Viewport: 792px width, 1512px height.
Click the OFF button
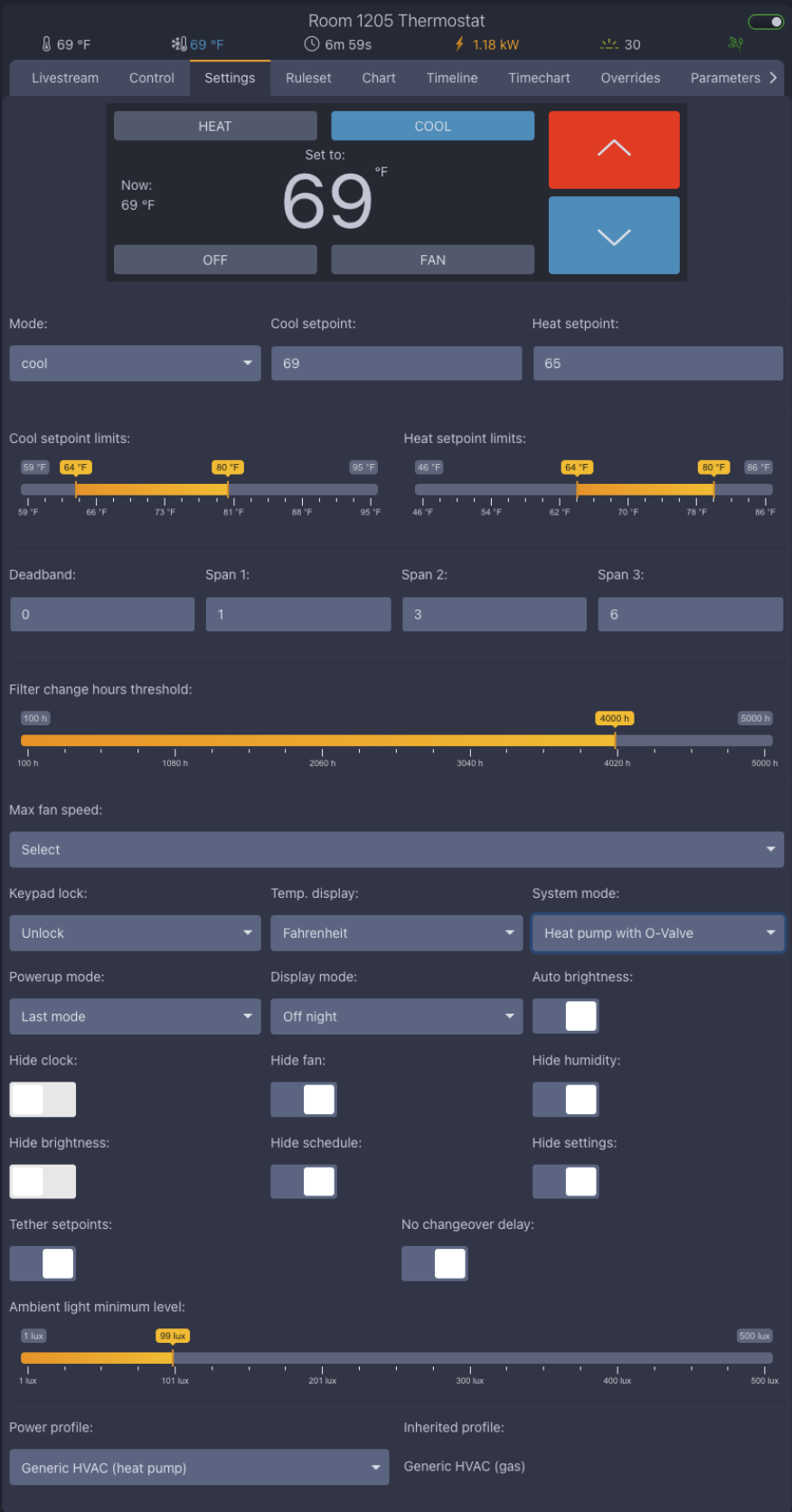pyautogui.click(x=215, y=260)
